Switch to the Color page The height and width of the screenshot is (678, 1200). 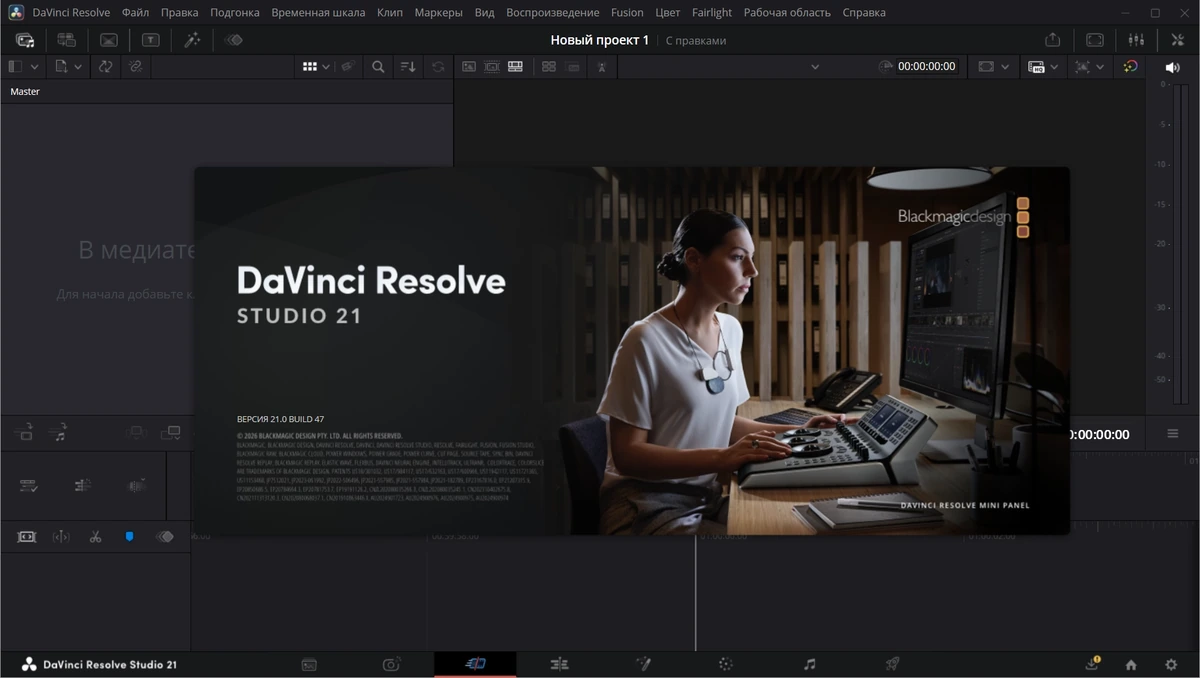coord(726,664)
